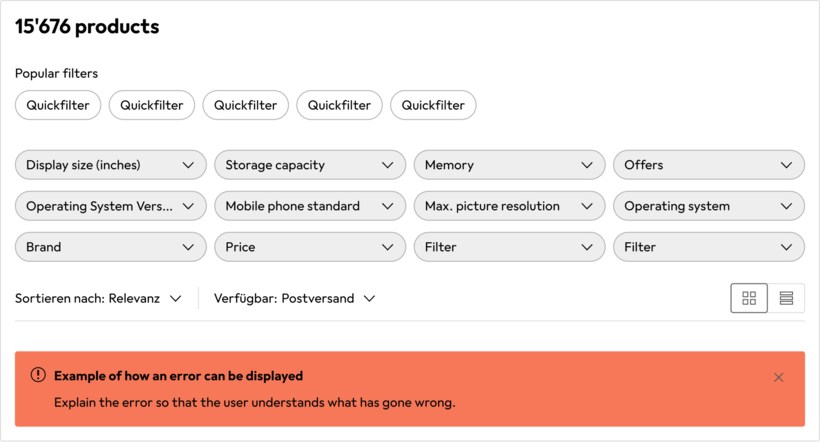820x442 pixels.
Task: Click the chevron beside Verfügbar: Postversand
Action: [x=370, y=299]
